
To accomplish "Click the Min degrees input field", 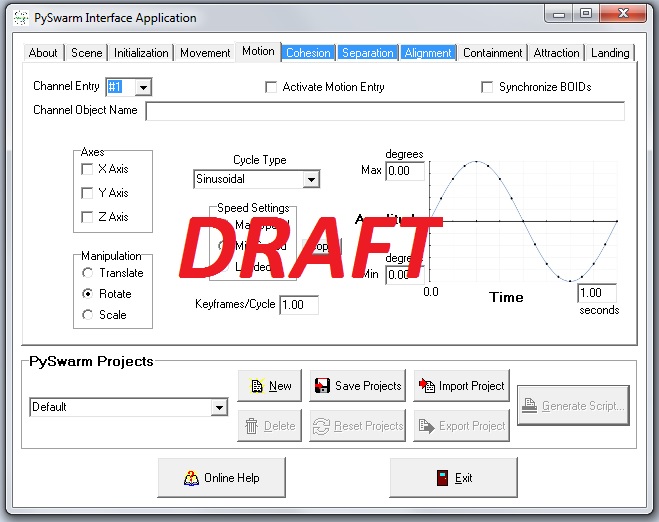I will pos(405,275).
